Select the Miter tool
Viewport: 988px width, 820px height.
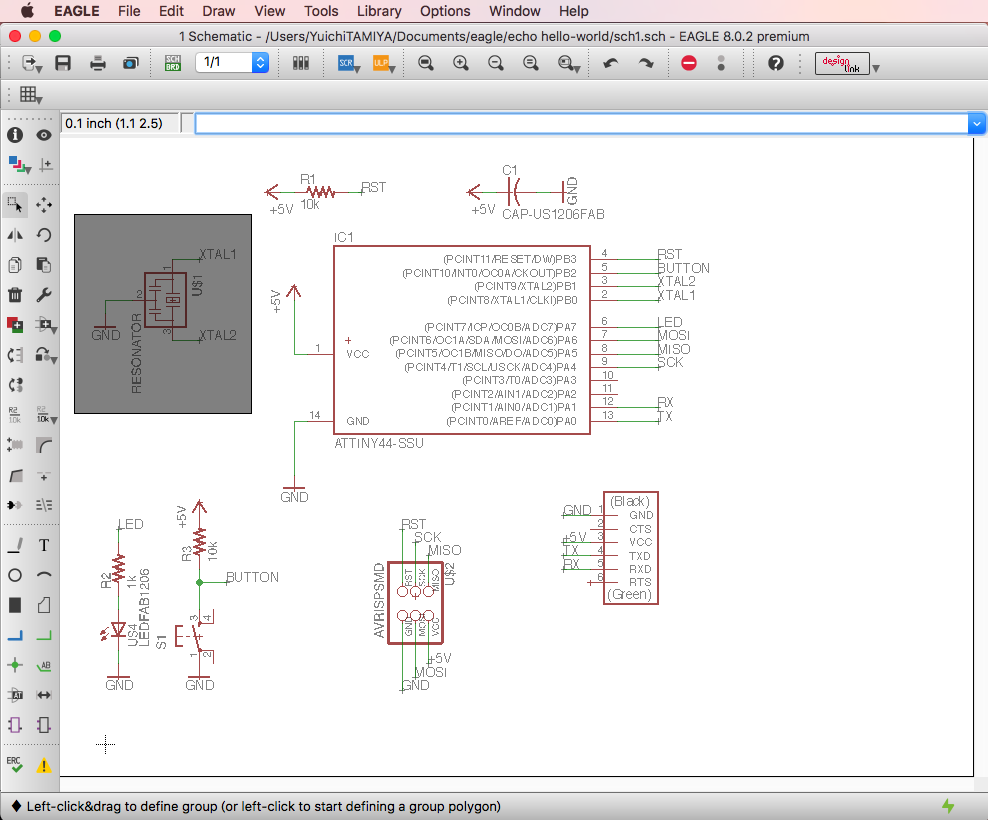pos(43,445)
